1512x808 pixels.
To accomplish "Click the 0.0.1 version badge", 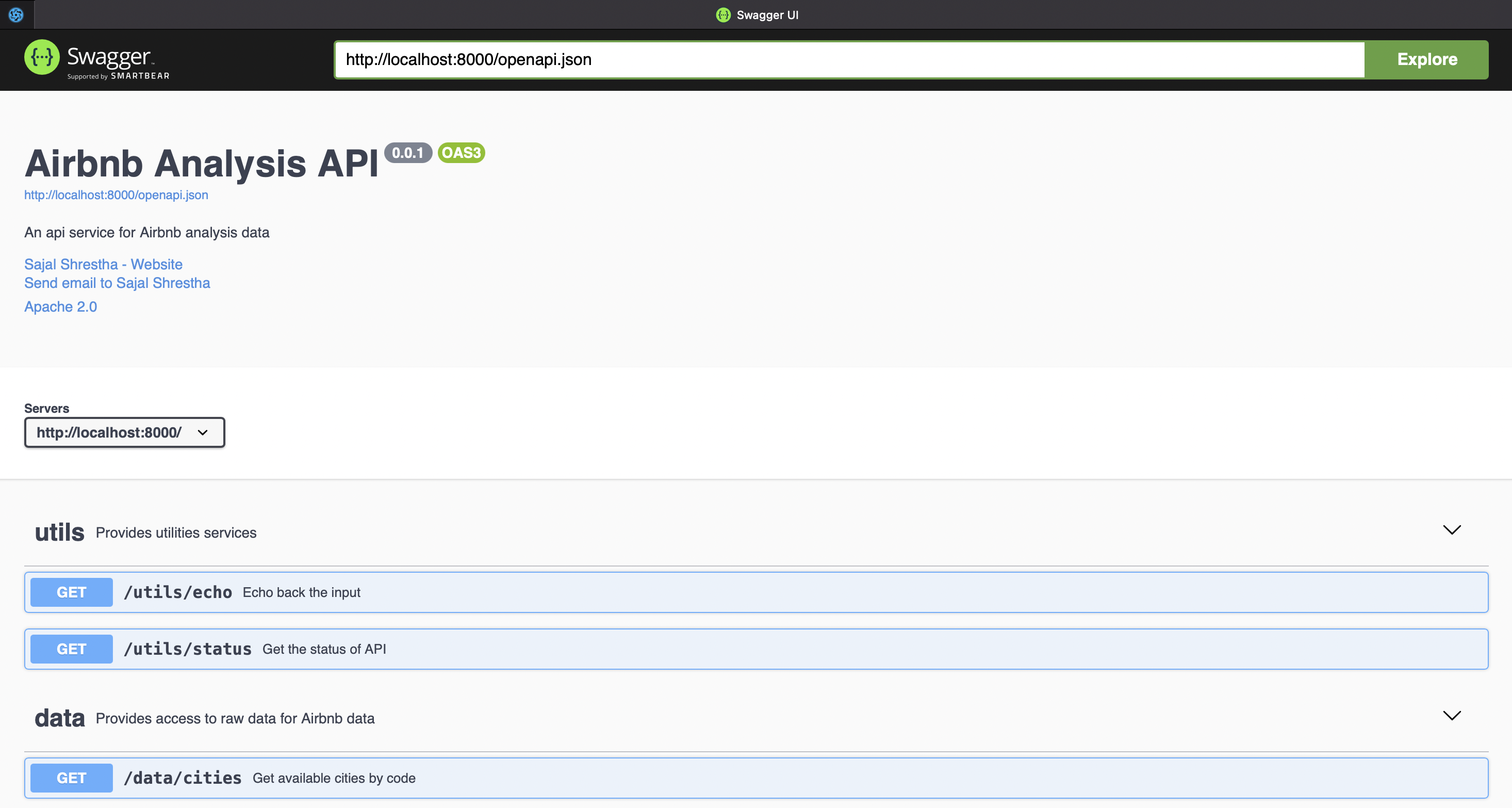I will tap(408, 153).
